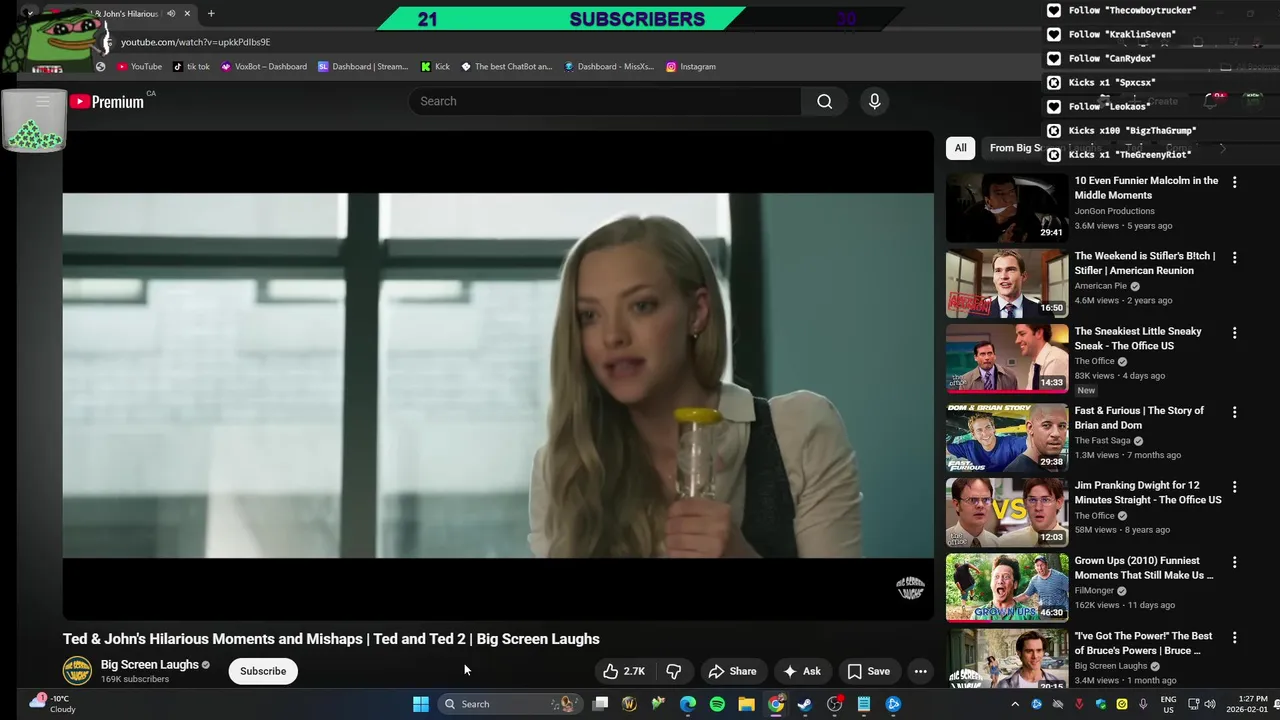The height and width of the screenshot is (720, 1280).
Task: Open the YouTube bookmark
Action: [x=139, y=66]
